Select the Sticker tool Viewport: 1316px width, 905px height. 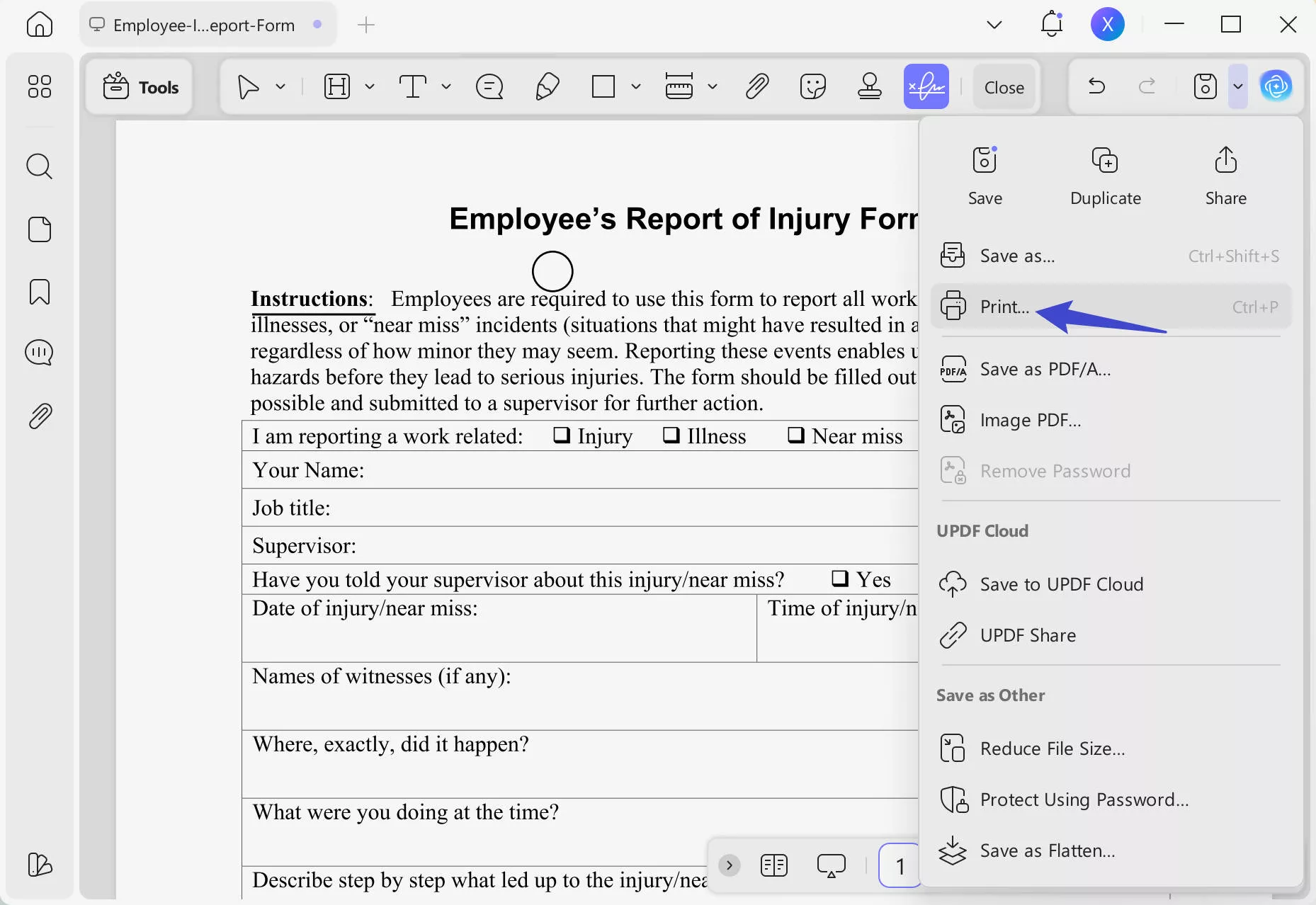812,86
